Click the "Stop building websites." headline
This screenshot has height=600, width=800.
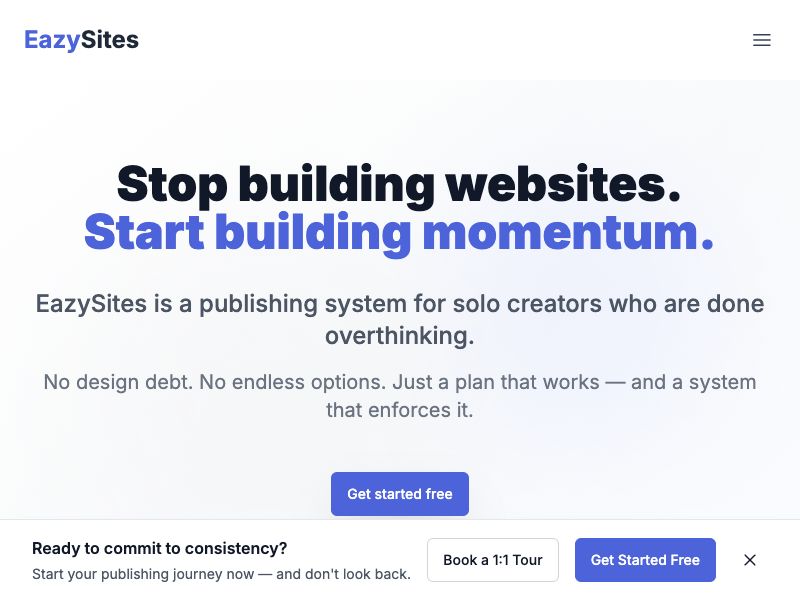(x=399, y=184)
